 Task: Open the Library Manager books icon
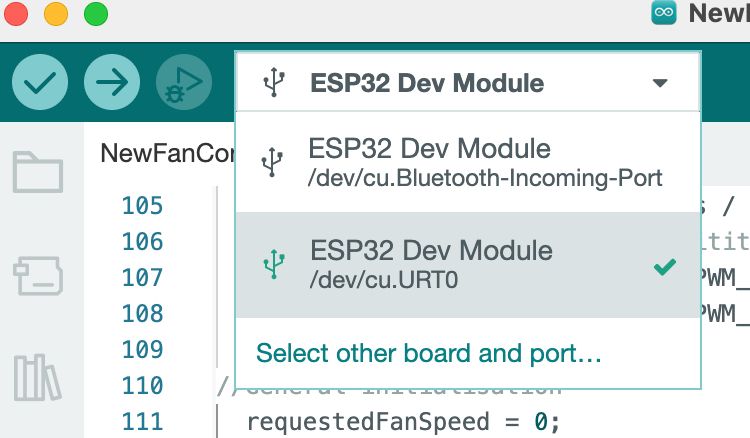pyautogui.click(x=37, y=377)
